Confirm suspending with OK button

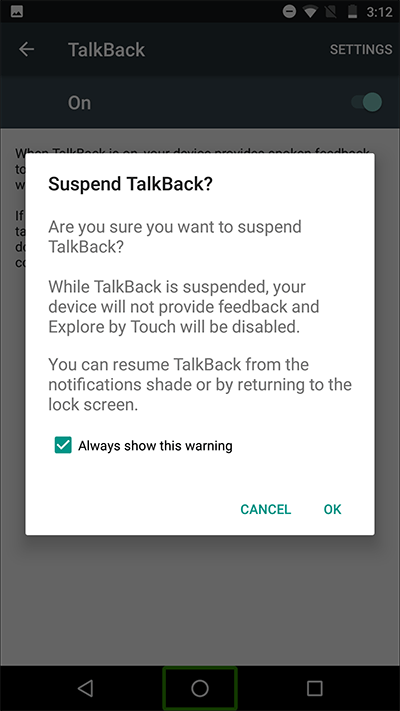pos(332,509)
